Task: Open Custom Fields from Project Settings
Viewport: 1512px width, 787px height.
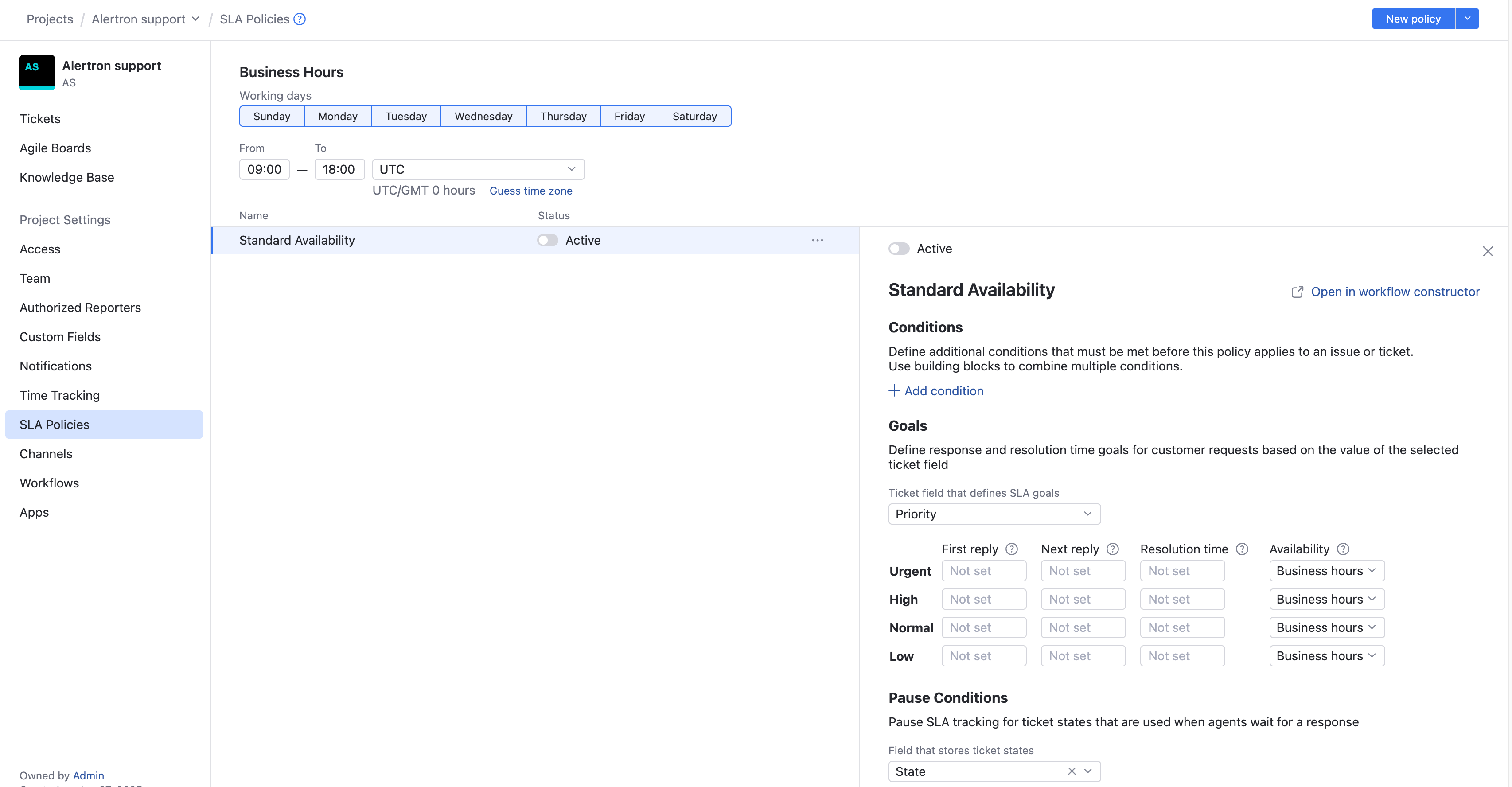Action: pos(60,336)
